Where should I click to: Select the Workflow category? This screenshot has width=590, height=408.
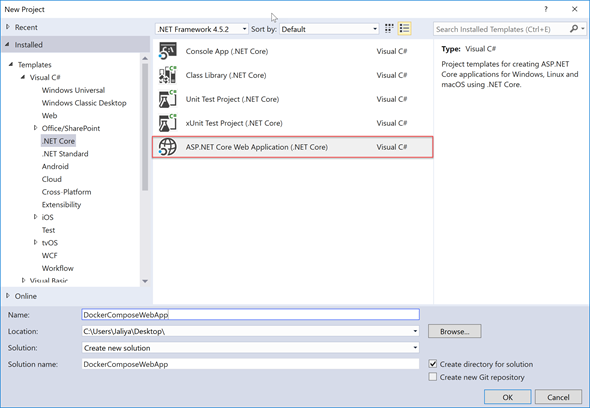(58, 268)
